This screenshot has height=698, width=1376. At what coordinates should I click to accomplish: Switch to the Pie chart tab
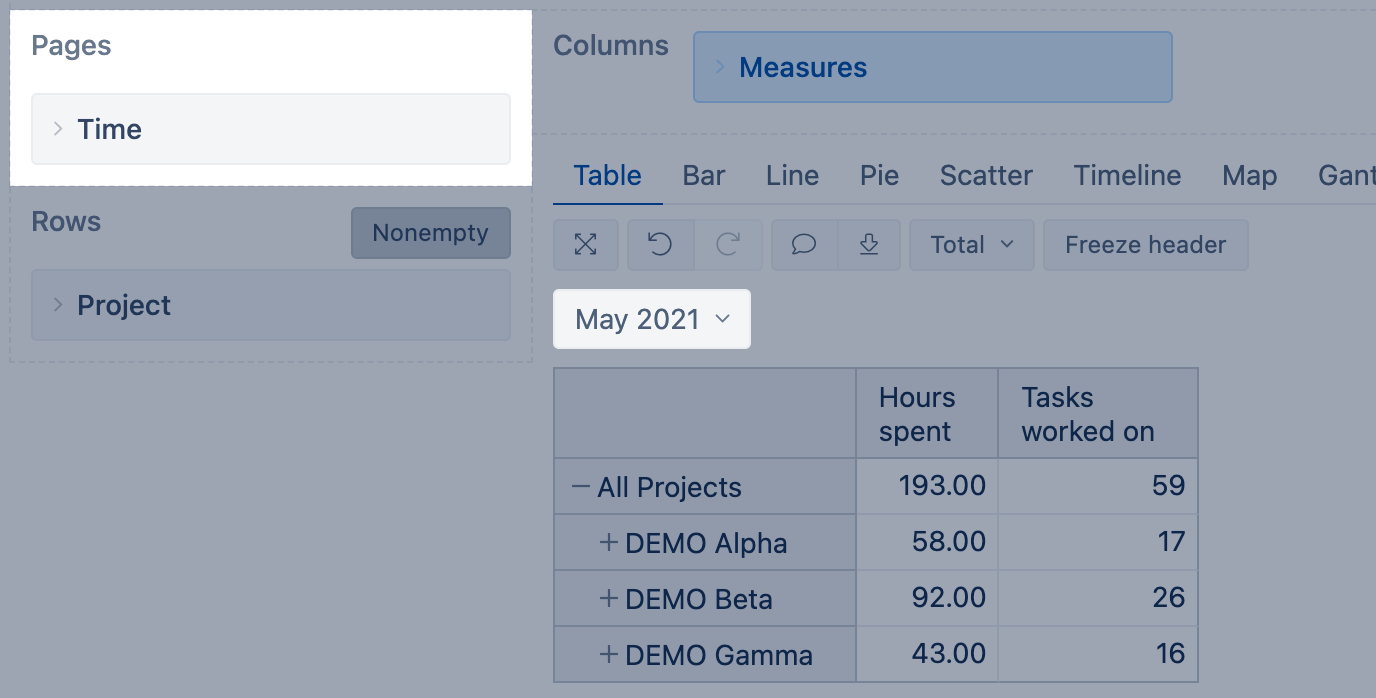879,176
